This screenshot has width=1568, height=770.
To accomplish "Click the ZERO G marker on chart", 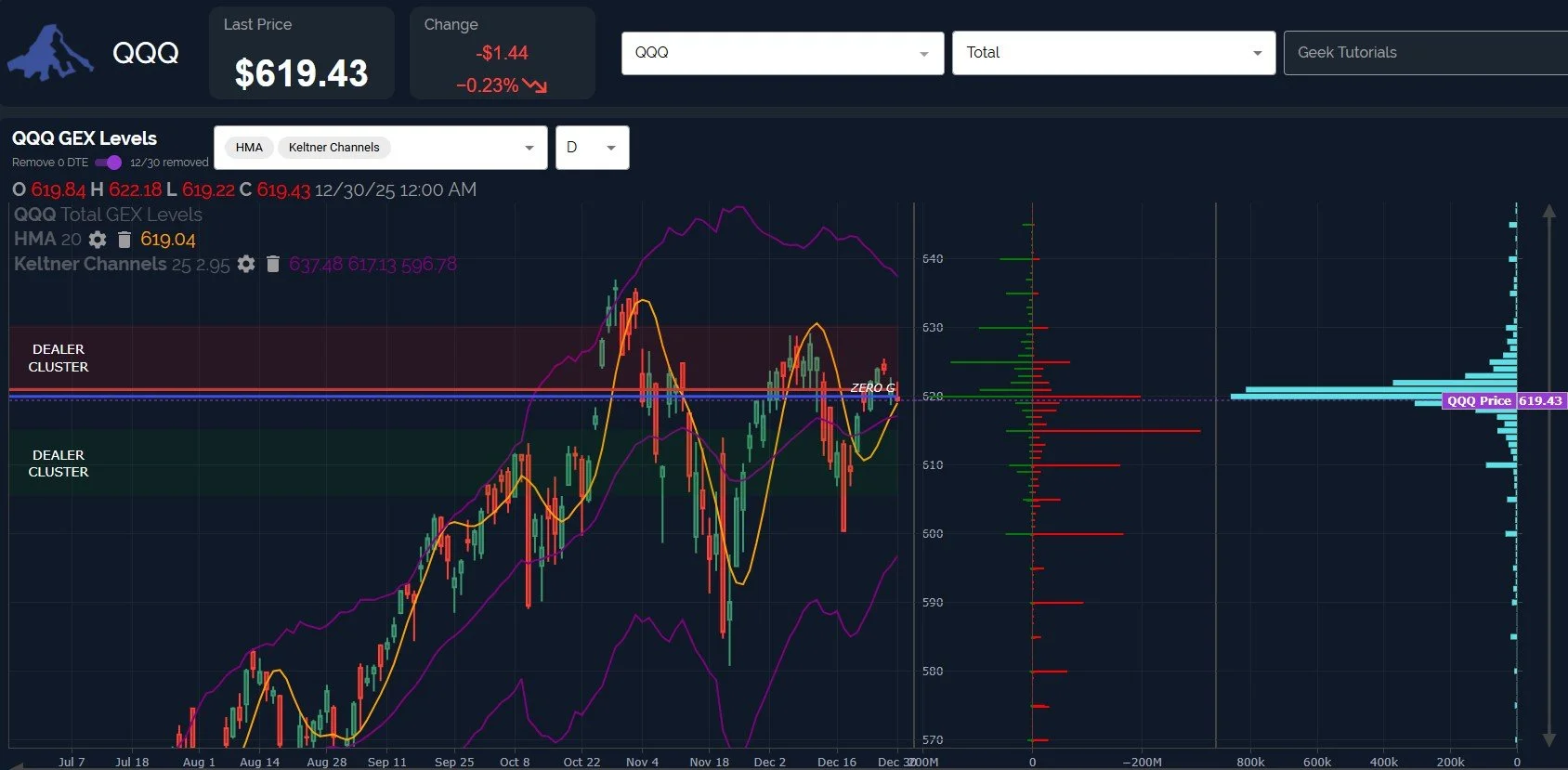I will click(872, 387).
